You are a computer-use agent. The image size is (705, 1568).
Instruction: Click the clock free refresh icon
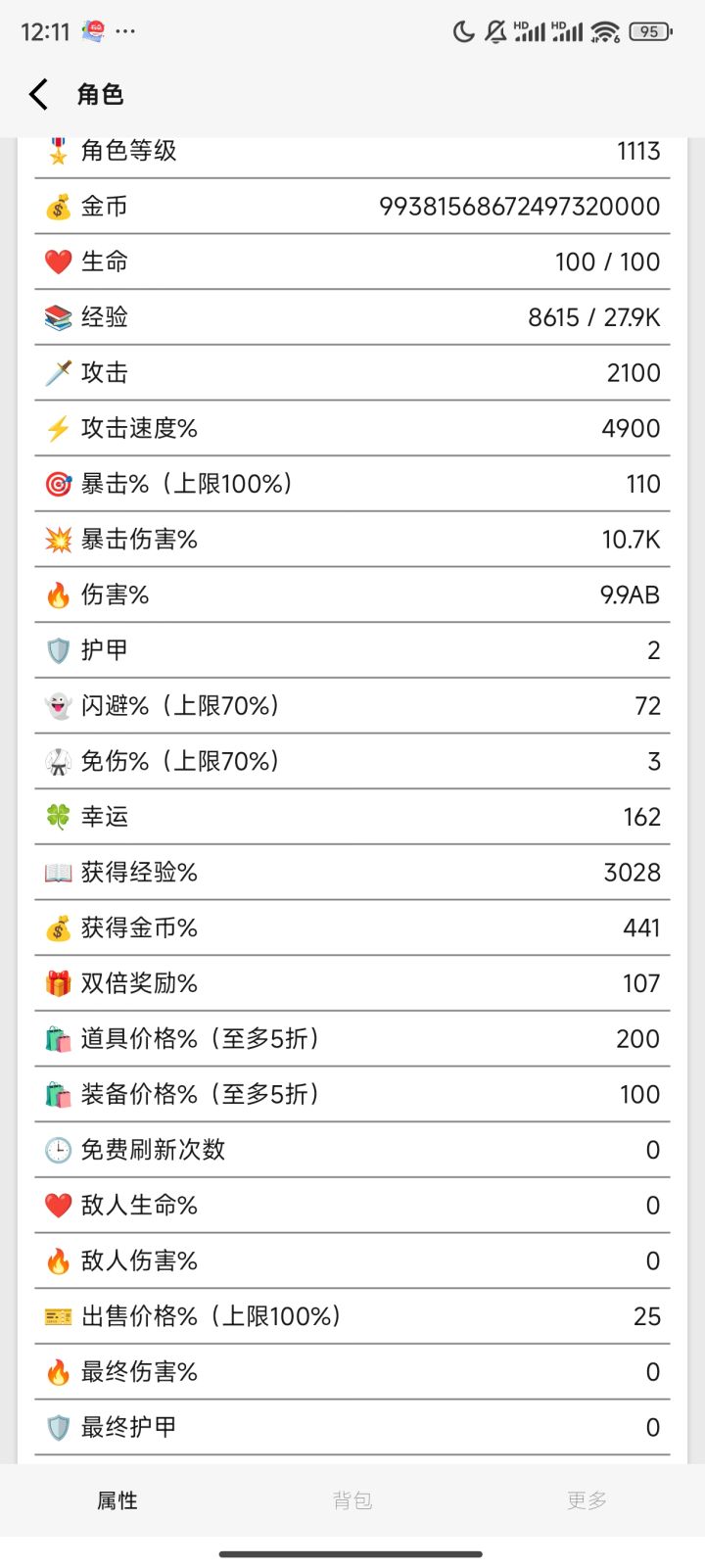pyautogui.click(x=58, y=1150)
